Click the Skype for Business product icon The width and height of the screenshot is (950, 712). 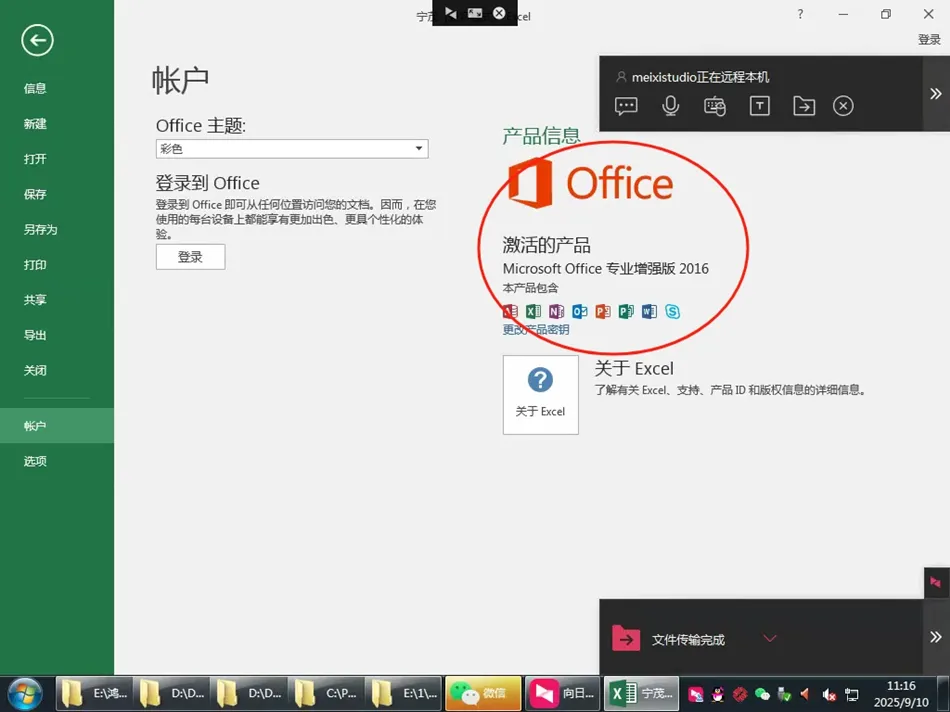point(673,311)
